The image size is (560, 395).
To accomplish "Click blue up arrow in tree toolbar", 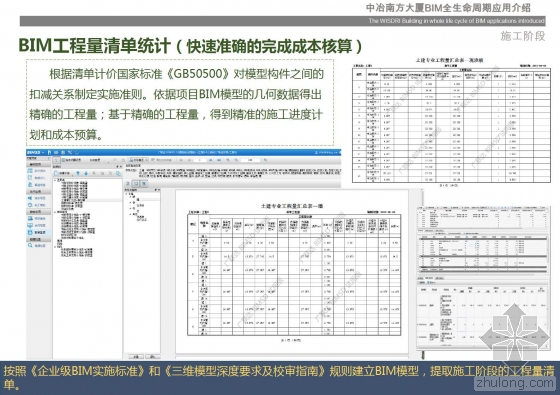I will [78, 173].
